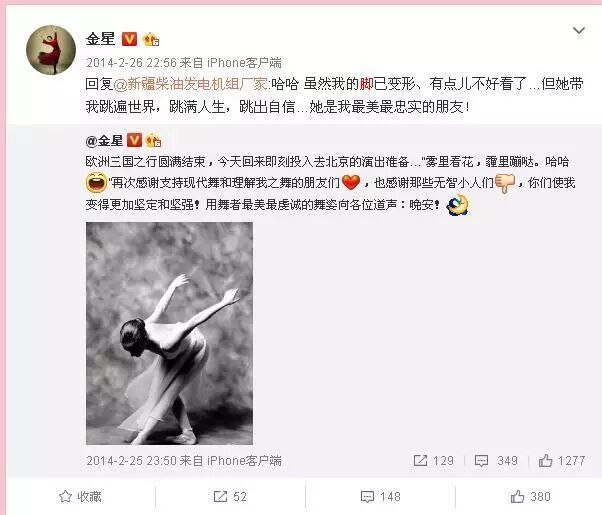
Task: Repost this post showing 52 shares
Action: tap(230, 497)
